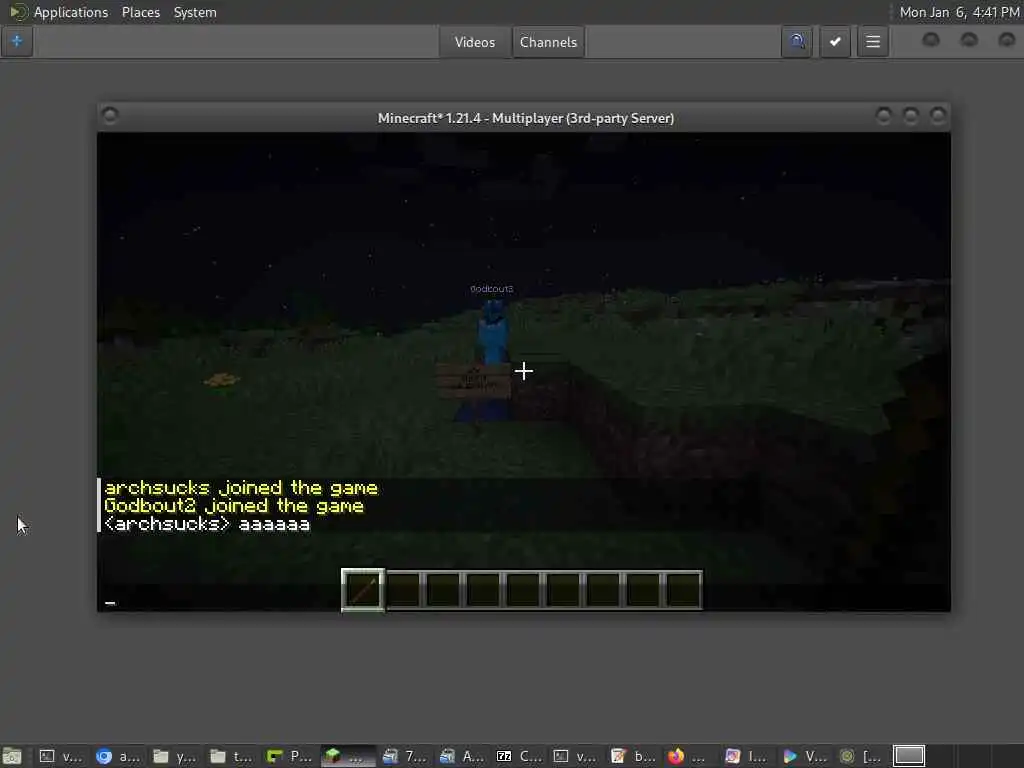
Task: Open the System menu
Action: 195,12
